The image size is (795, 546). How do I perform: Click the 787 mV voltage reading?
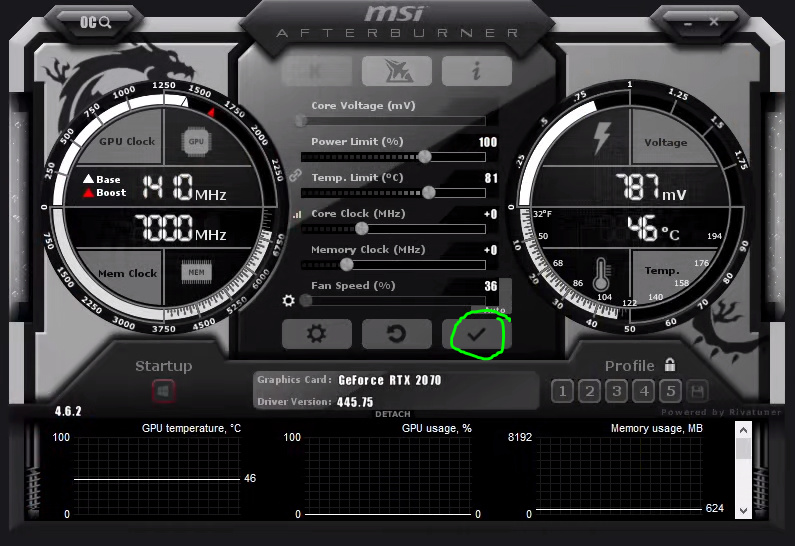(x=651, y=187)
